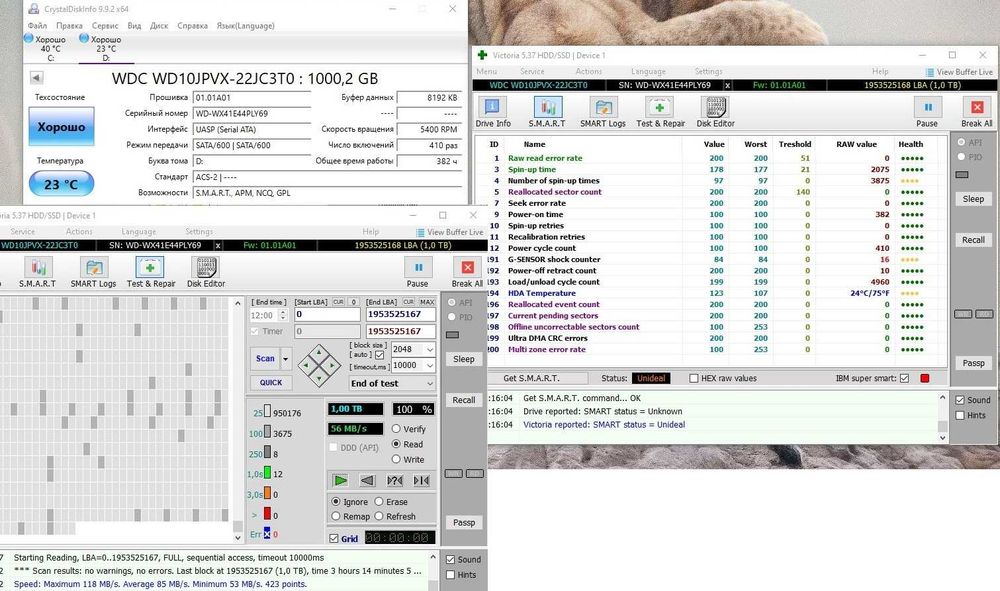Open timeout 10000 dropdown
The width and height of the screenshot is (1000, 591).
click(430, 365)
